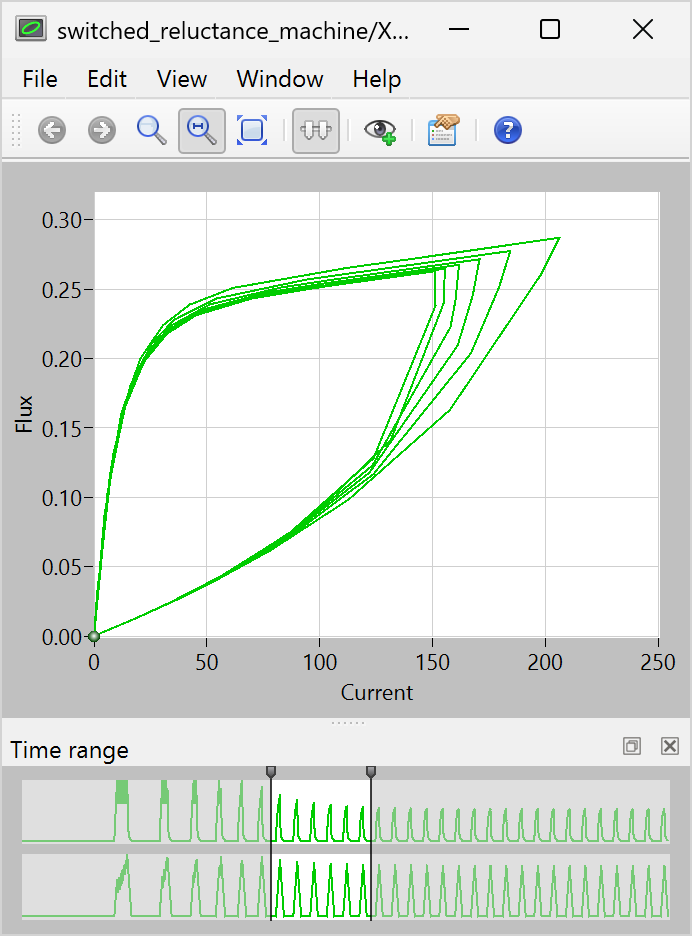Open the scope parameters icon

tap(443, 130)
